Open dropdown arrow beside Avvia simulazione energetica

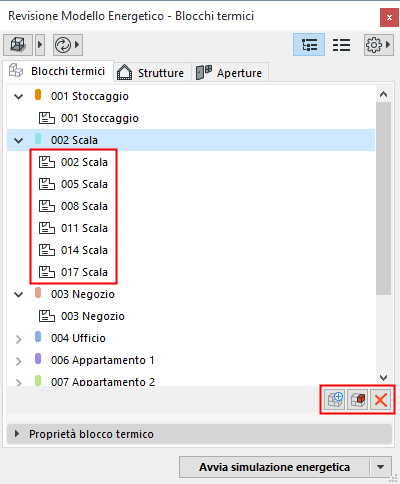[x=380, y=467]
